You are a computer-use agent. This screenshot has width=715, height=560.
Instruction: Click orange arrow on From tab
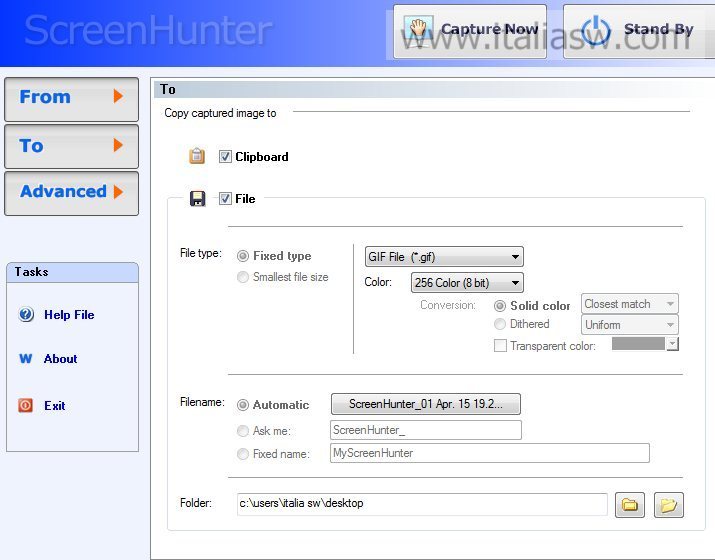click(x=118, y=96)
